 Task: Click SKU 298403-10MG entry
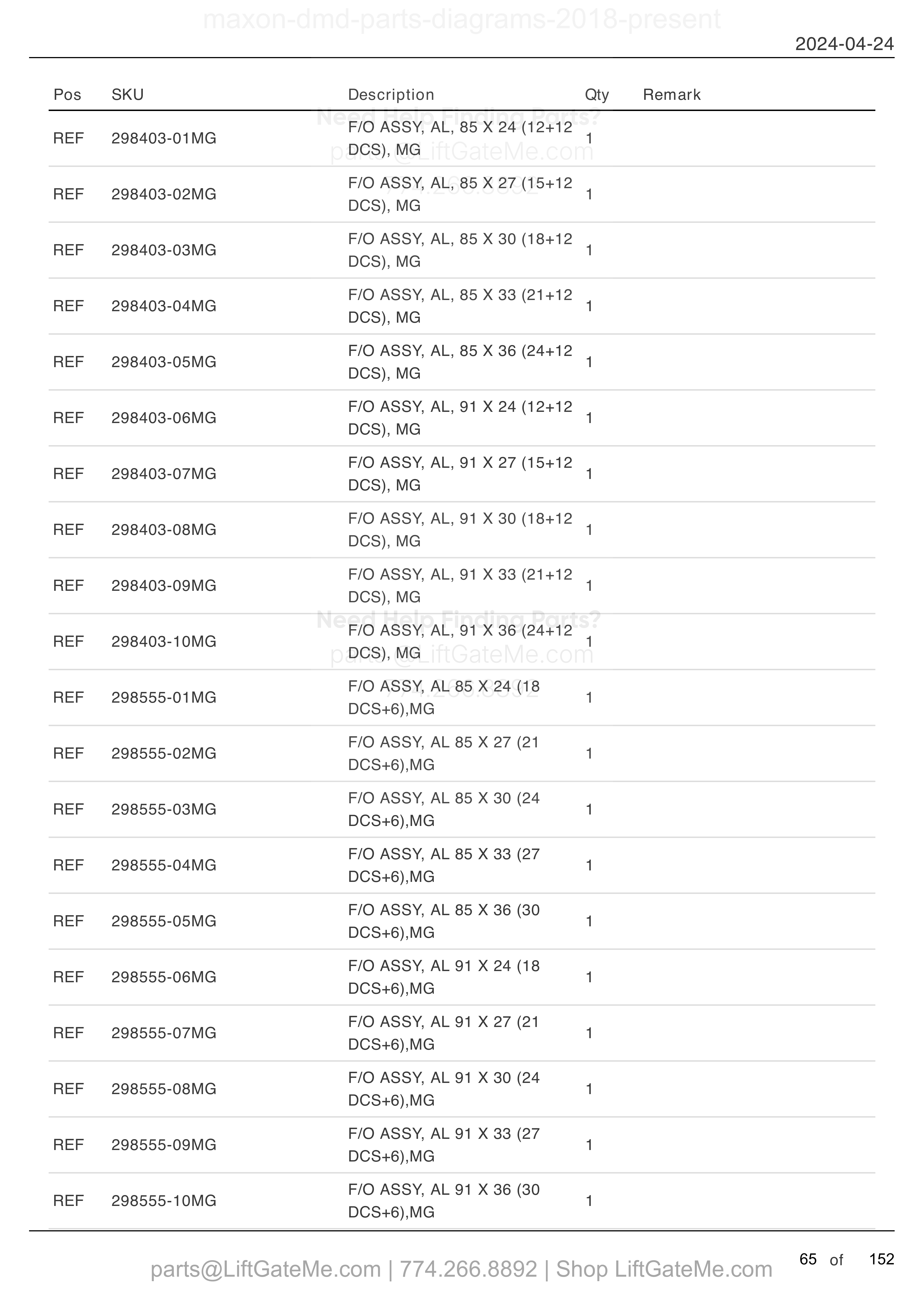(x=164, y=641)
